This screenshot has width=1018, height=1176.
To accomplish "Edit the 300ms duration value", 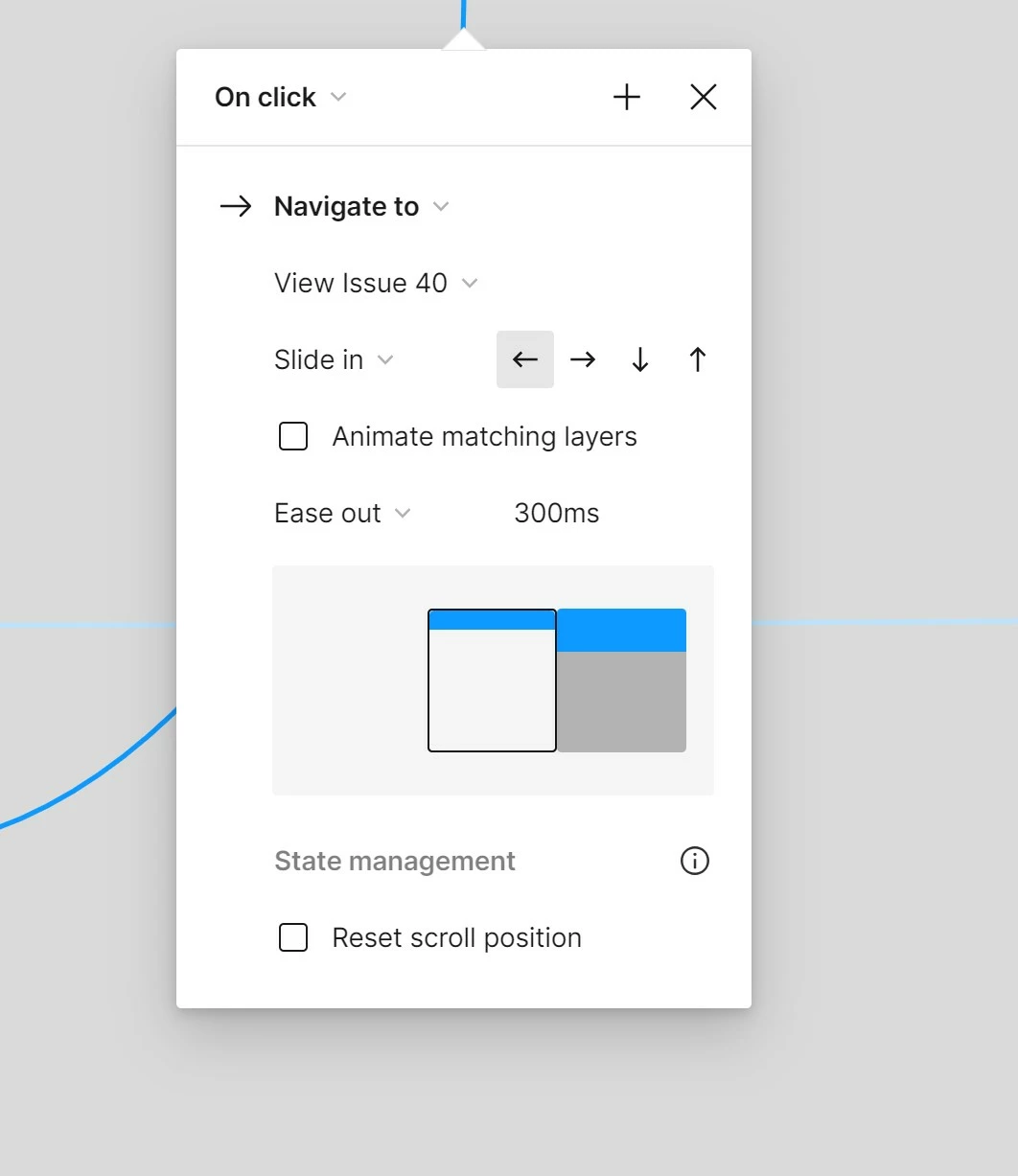I will coord(556,513).
